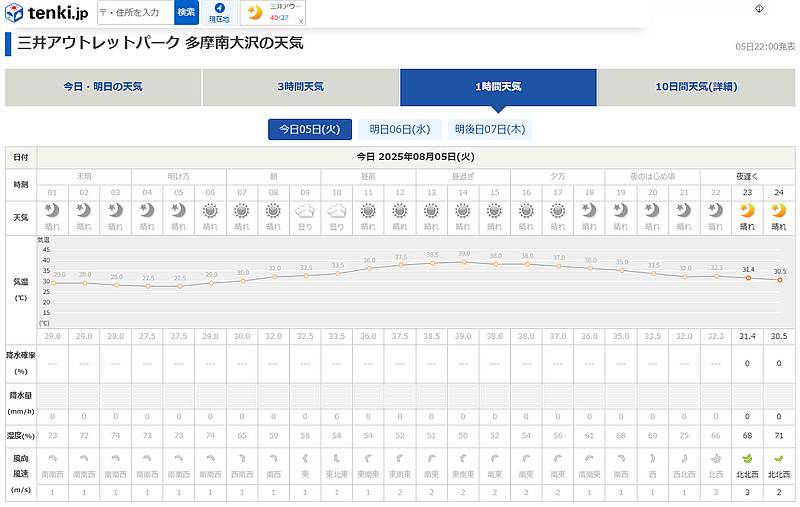Click the cloud weather icon for hour 09
Viewport: 800px width, 507px height.
click(305, 210)
